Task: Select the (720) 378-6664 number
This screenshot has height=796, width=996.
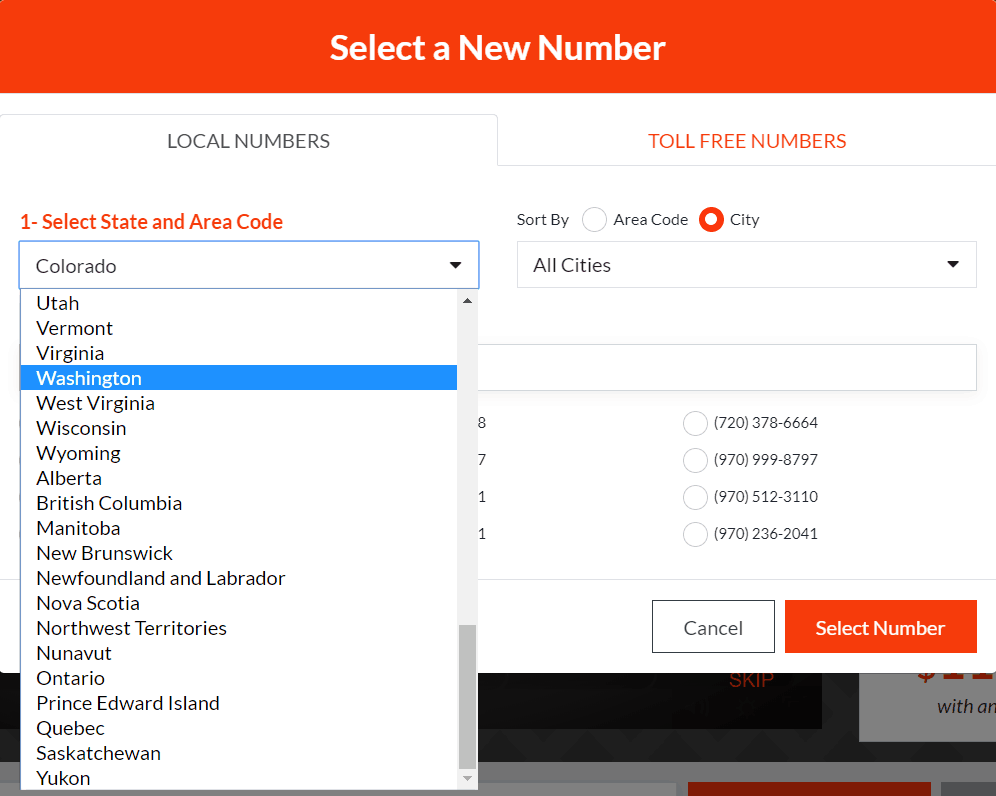Action: tap(695, 423)
